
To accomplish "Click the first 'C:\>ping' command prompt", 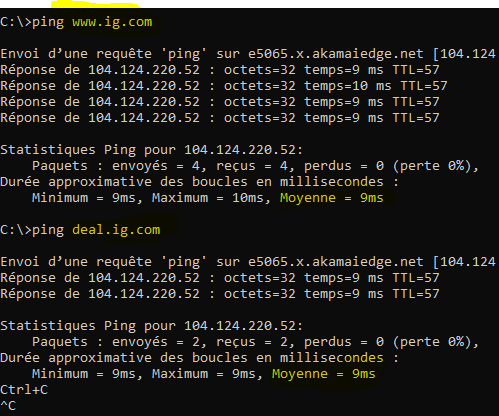I will coord(32,22).
